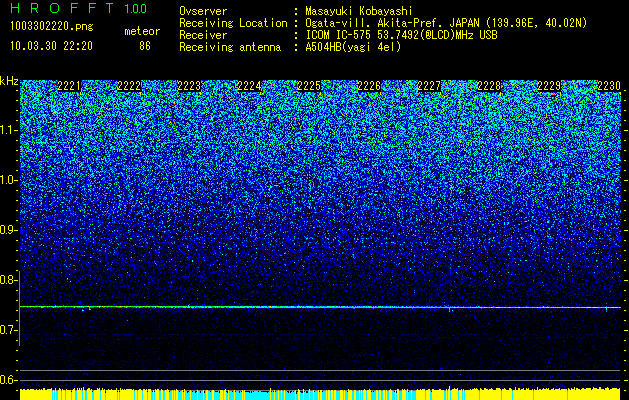Click the 2227 time marker
Screen dimensions: 629x400
pos(429,86)
